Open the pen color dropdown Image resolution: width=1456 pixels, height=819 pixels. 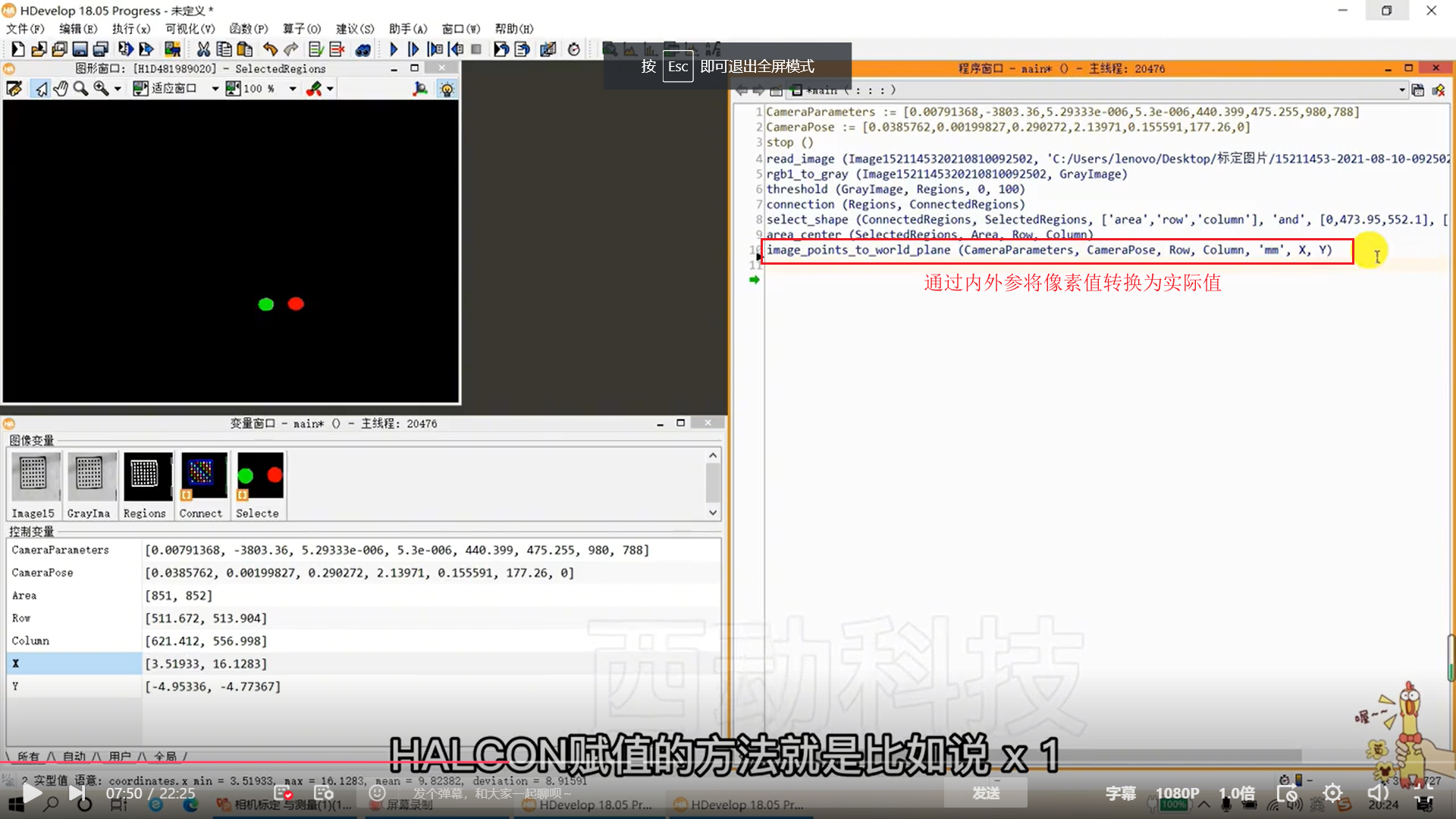pyautogui.click(x=330, y=88)
